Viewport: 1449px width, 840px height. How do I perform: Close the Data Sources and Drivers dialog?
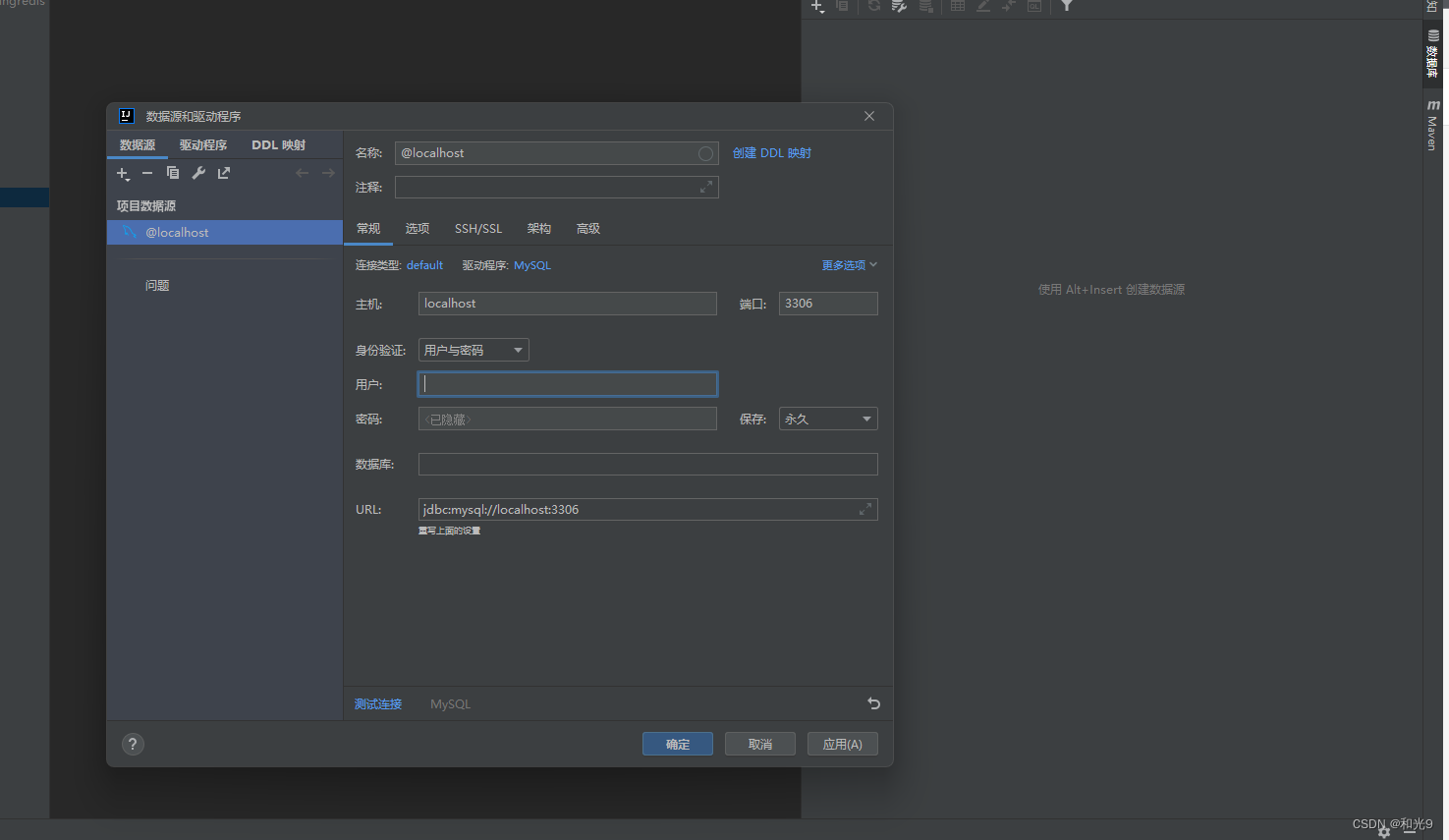click(x=869, y=116)
